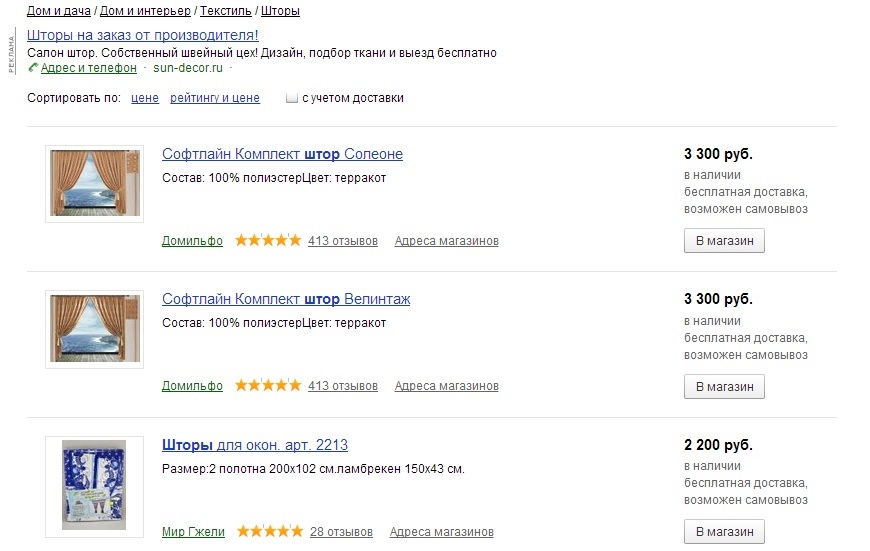Viewport: 870px width, 551px height.
Task: Open the Солеоне curtain thumbnail
Action: click(94, 184)
